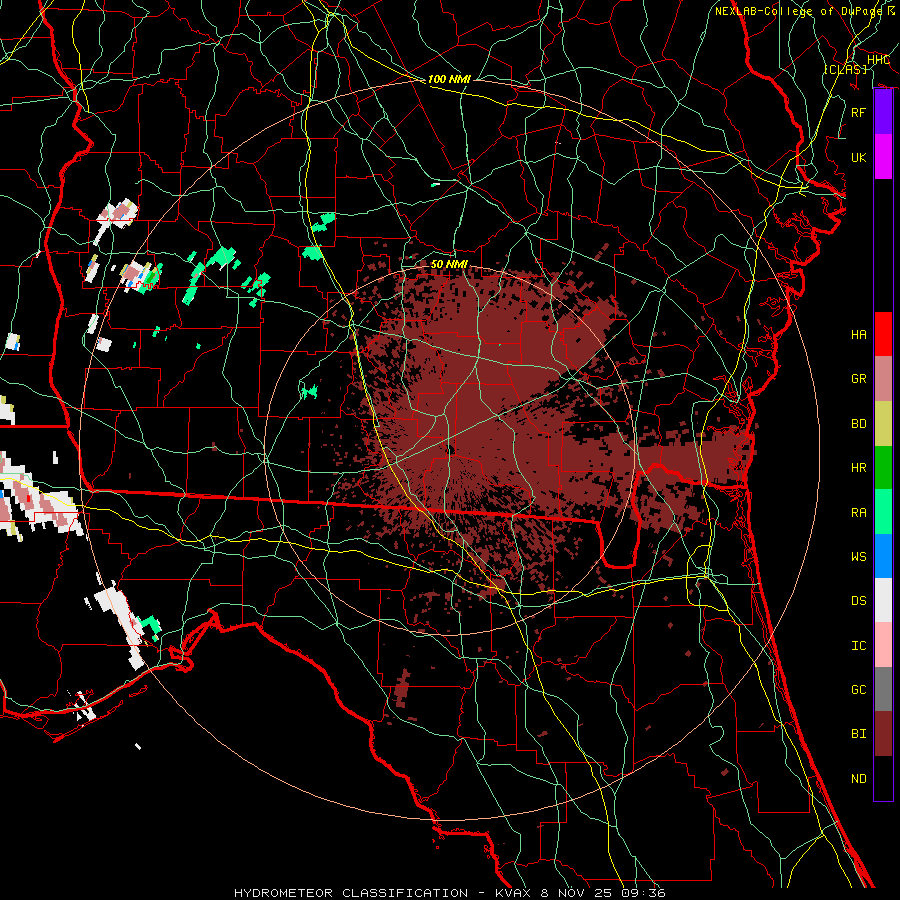
Task: Click the BI legend label
Action: tap(859, 734)
